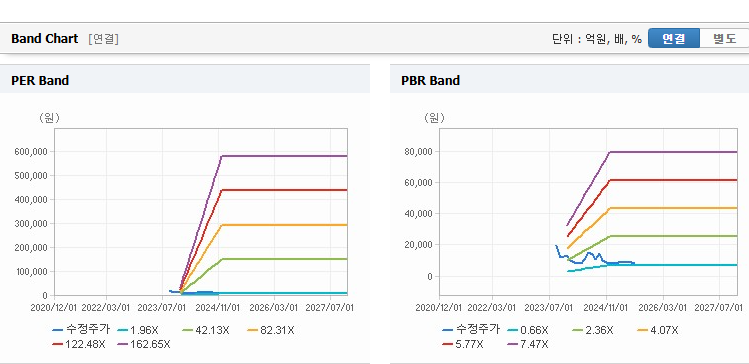This screenshot has width=749, height=364.
Task: Click 600,000 on PER Band y-axis
Action: click(31, 152)
